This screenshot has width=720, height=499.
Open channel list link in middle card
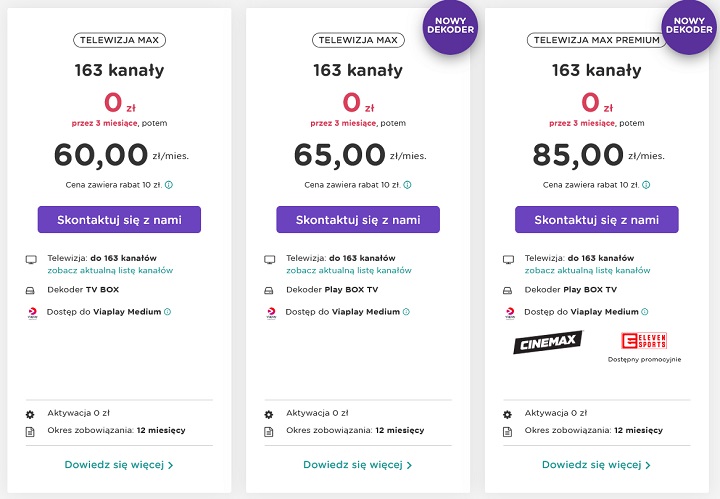349,270
